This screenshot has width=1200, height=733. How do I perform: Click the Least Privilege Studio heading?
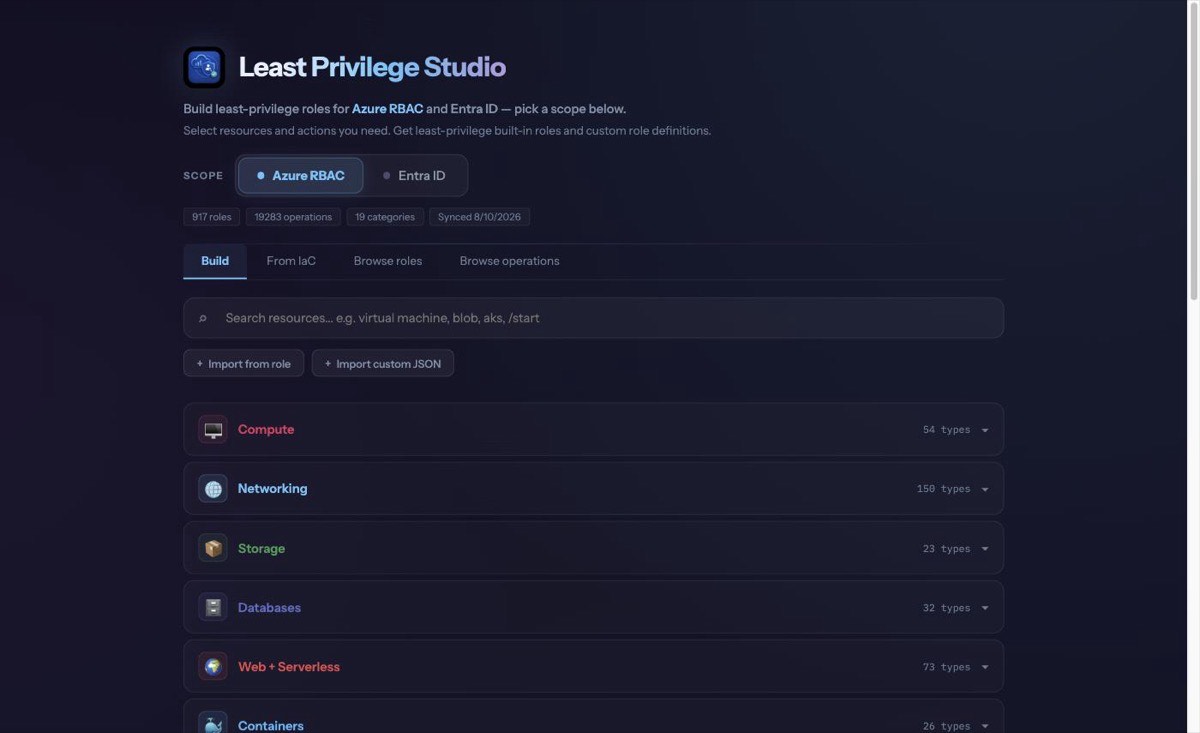click(372, 67)
